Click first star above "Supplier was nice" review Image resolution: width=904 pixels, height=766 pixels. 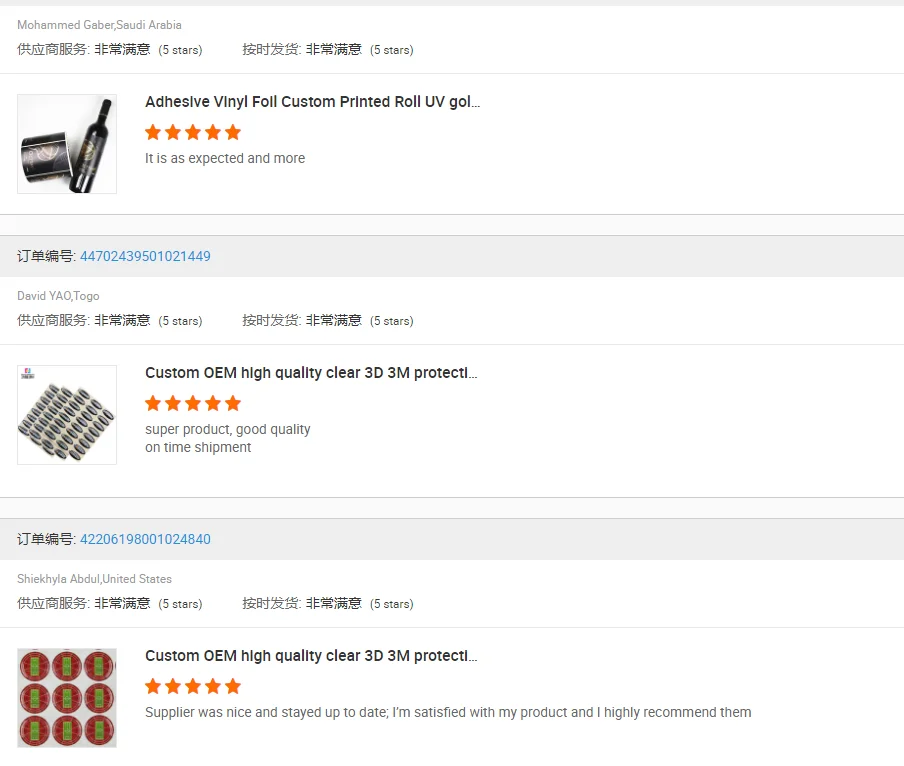point(153,686)
